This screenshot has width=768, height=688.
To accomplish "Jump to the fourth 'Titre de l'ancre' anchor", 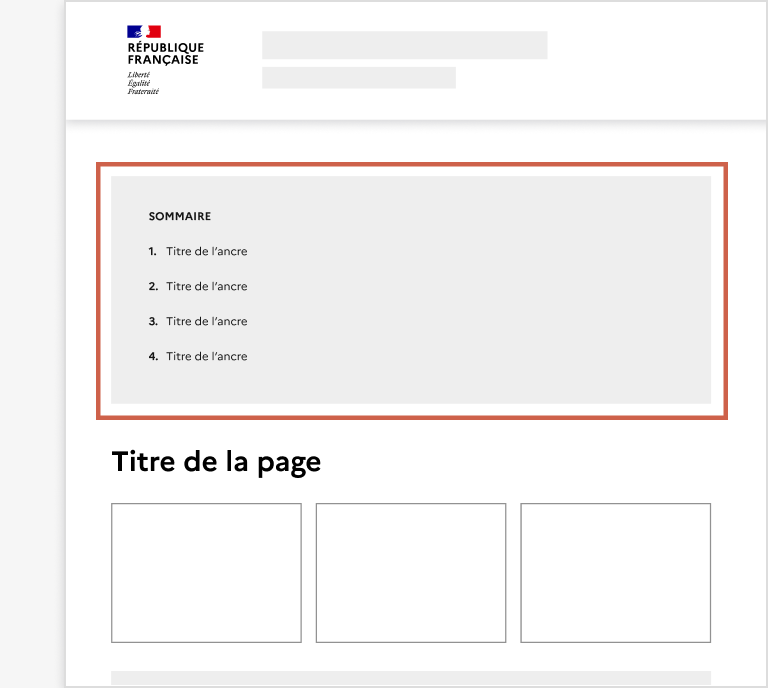I will (206, 356).
